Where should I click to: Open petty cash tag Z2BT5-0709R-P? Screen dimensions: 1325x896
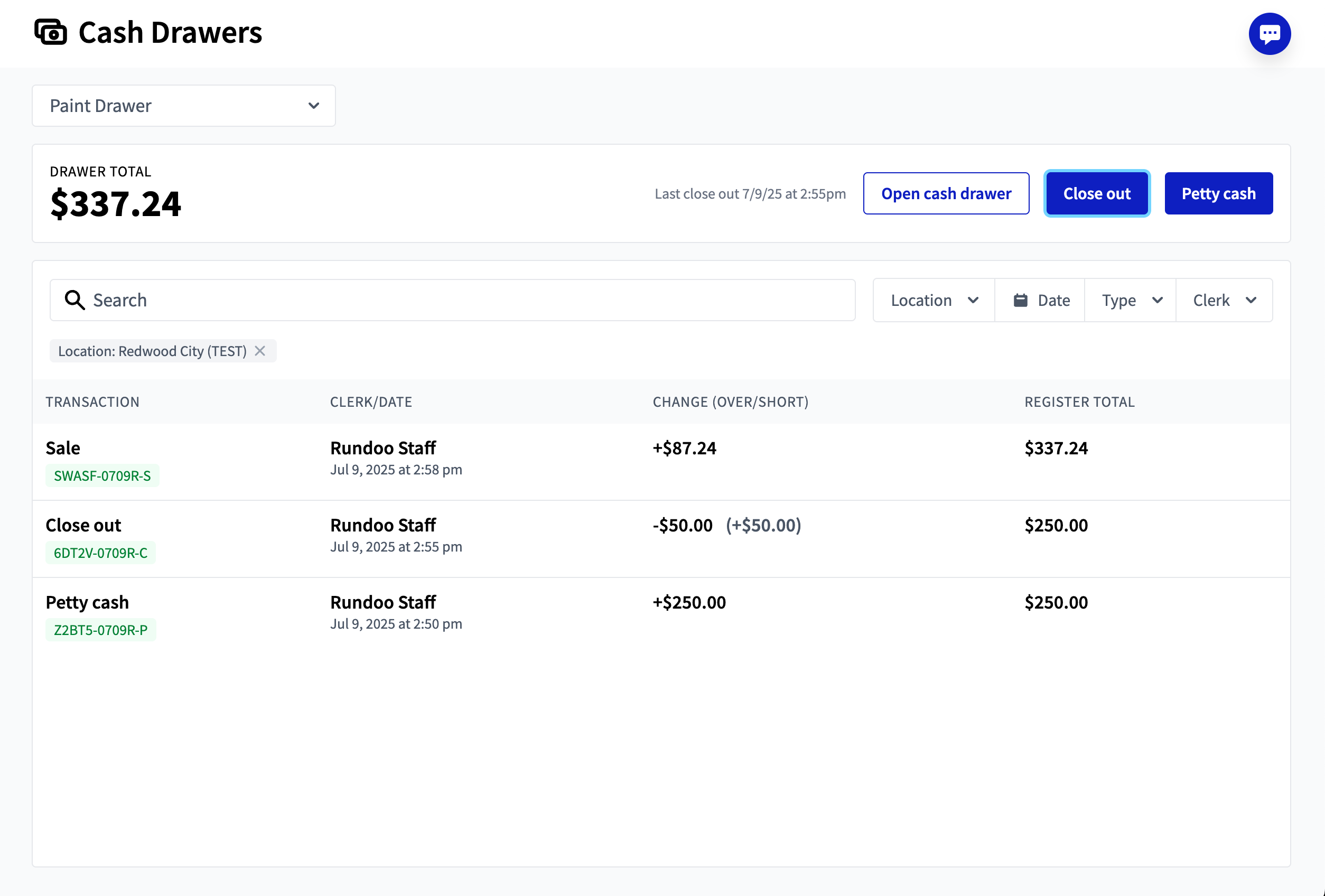pyautogui.click(x=100, y=630)
